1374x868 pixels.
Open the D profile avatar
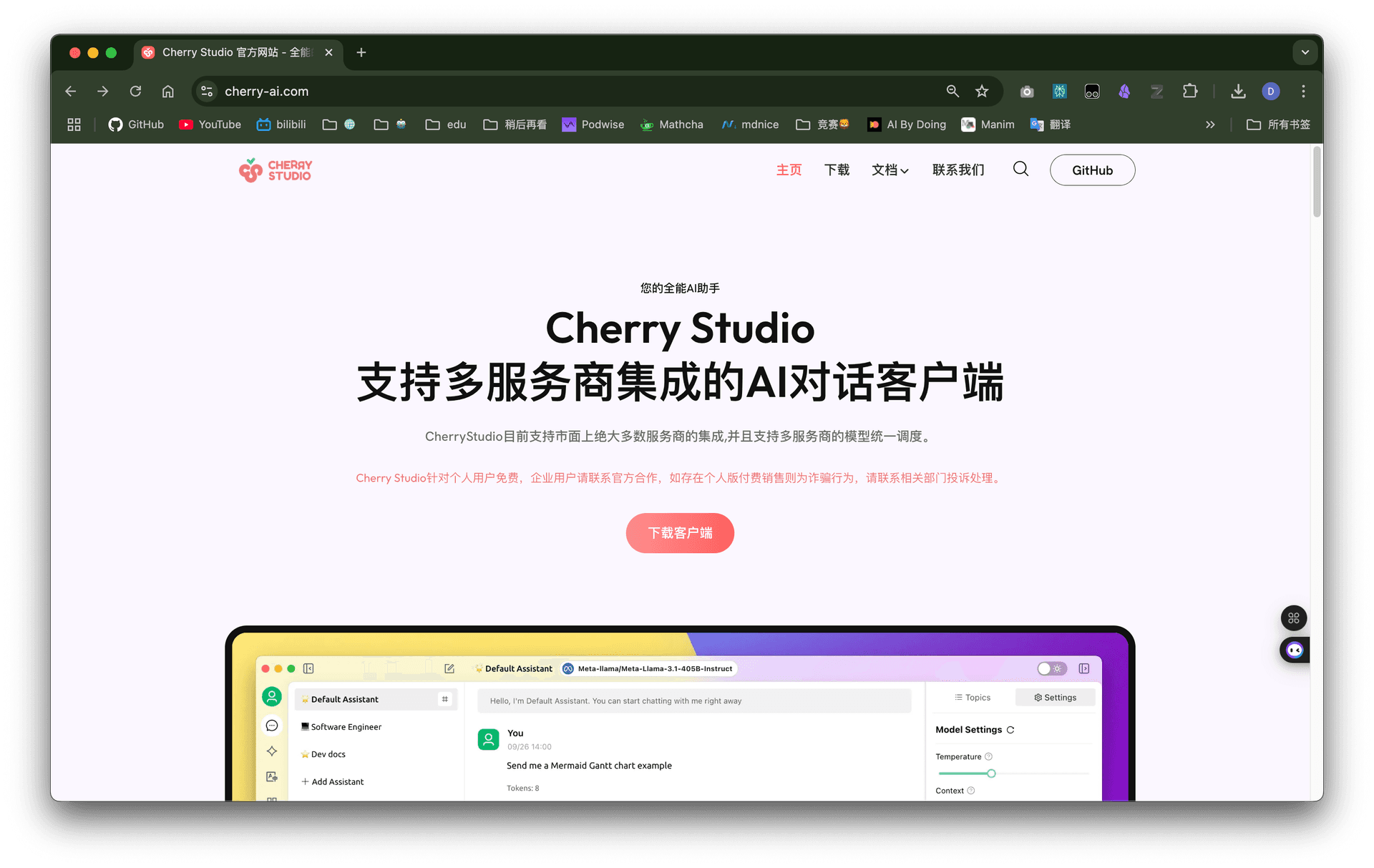(1271, 91)
